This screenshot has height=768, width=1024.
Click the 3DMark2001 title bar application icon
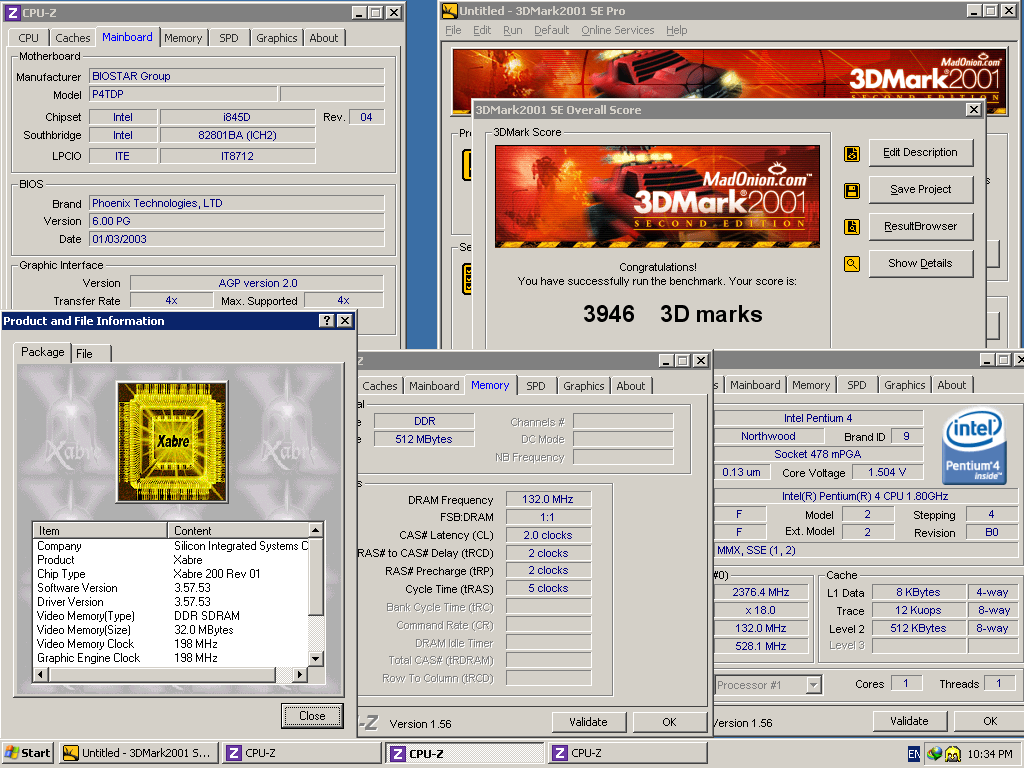point(449,10)
